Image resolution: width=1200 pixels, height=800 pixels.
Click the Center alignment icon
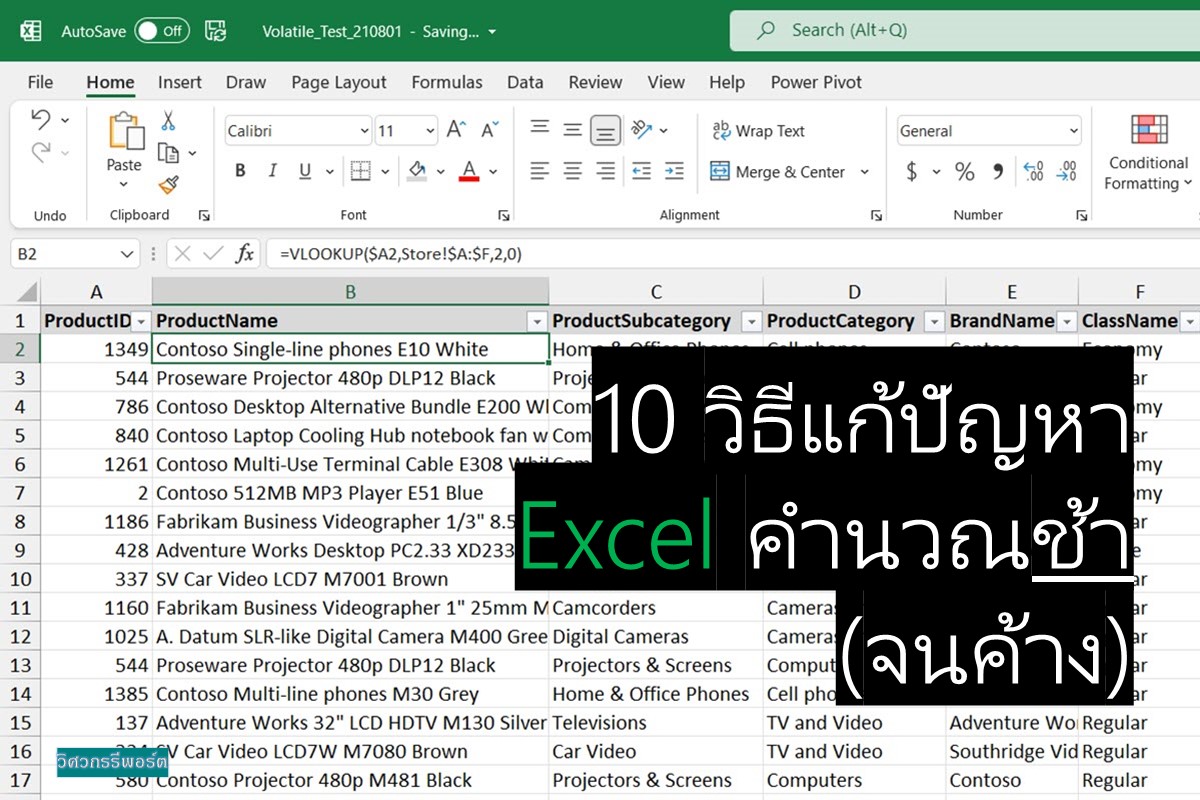(573, 171)
